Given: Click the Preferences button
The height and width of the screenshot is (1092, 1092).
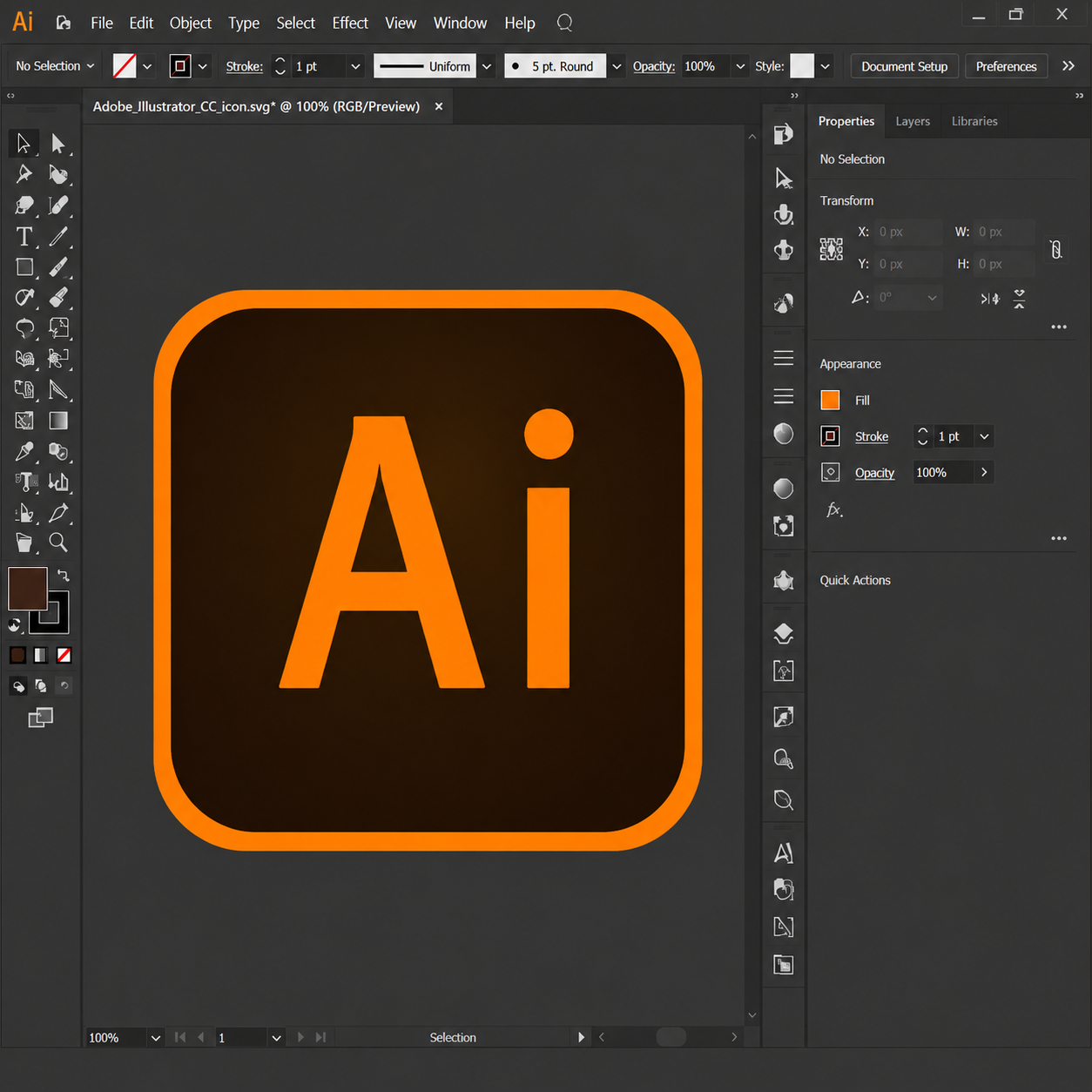Looking at the screenshot, I should [1006, 66].
